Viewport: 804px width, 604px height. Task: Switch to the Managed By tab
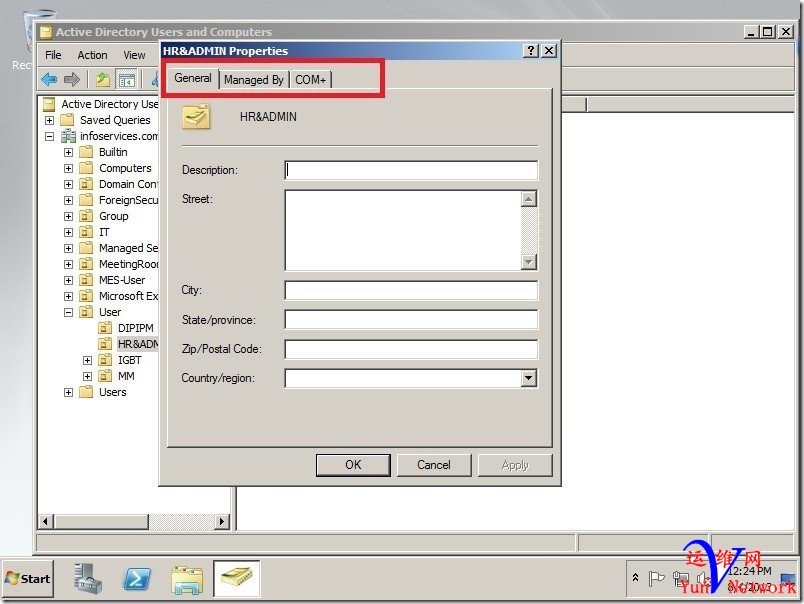pyautogui.click(x=254, y=80)
